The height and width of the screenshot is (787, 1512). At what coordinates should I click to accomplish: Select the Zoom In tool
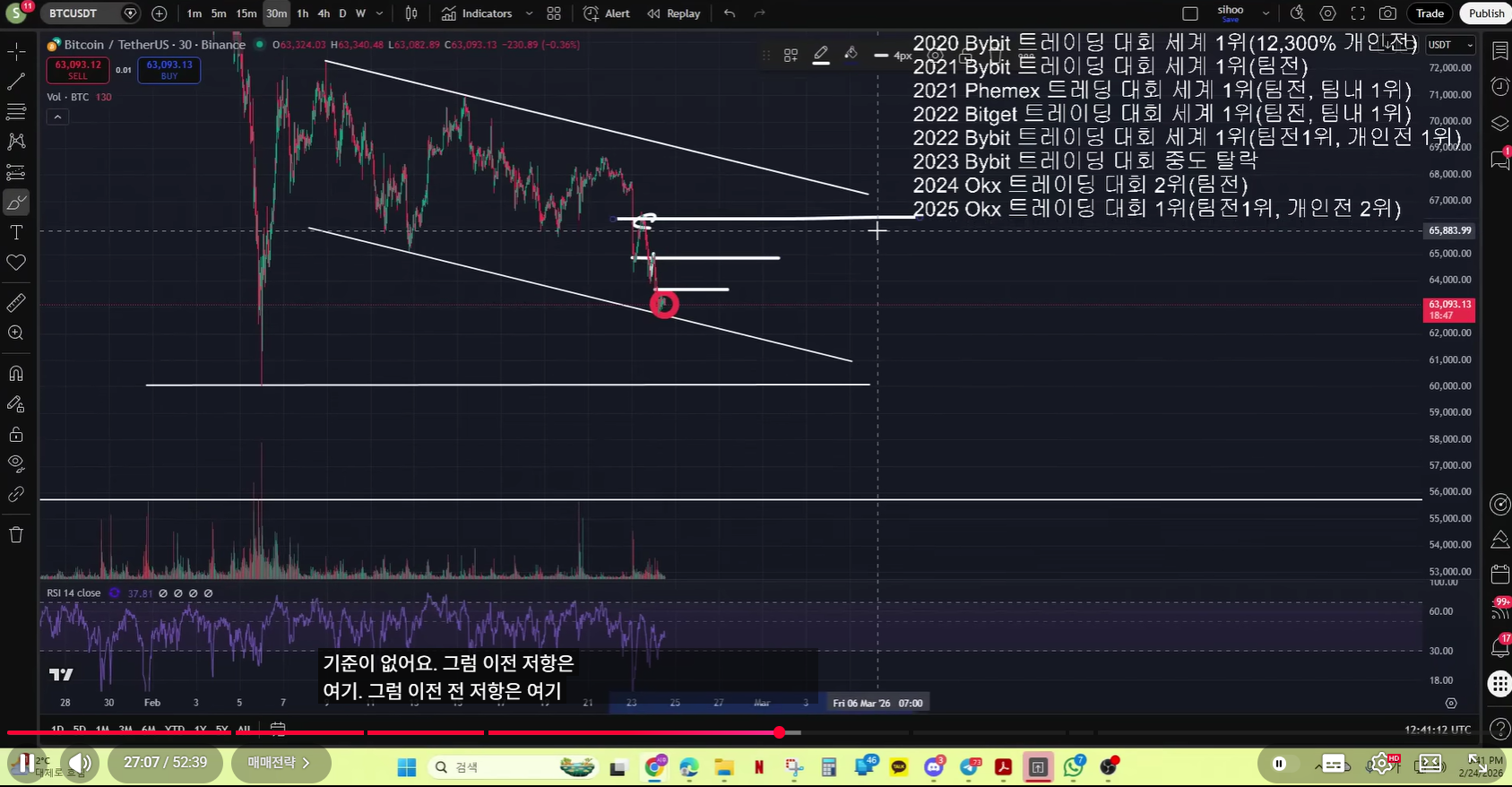[x=16, y=333]
